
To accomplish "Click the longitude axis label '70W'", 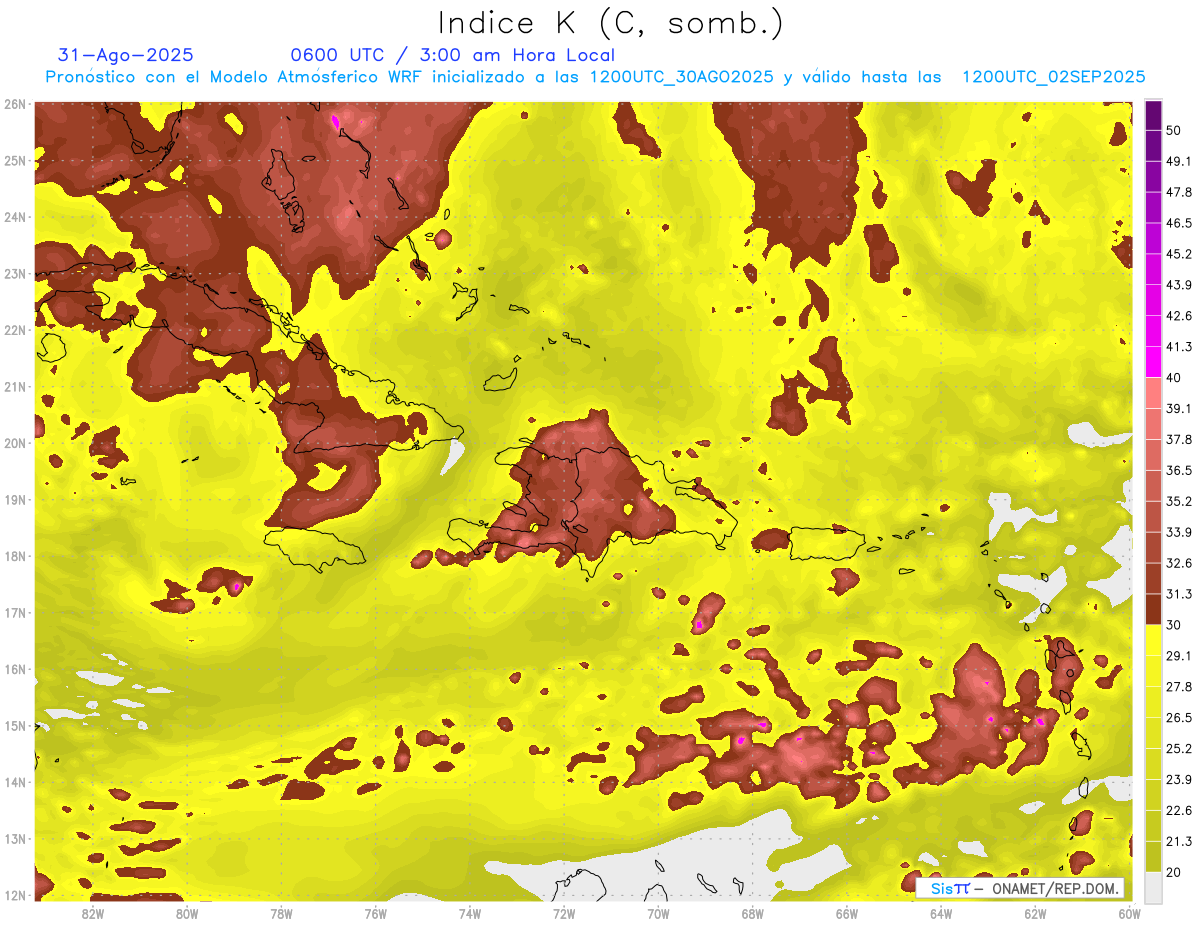I will [x=658, y=913].
